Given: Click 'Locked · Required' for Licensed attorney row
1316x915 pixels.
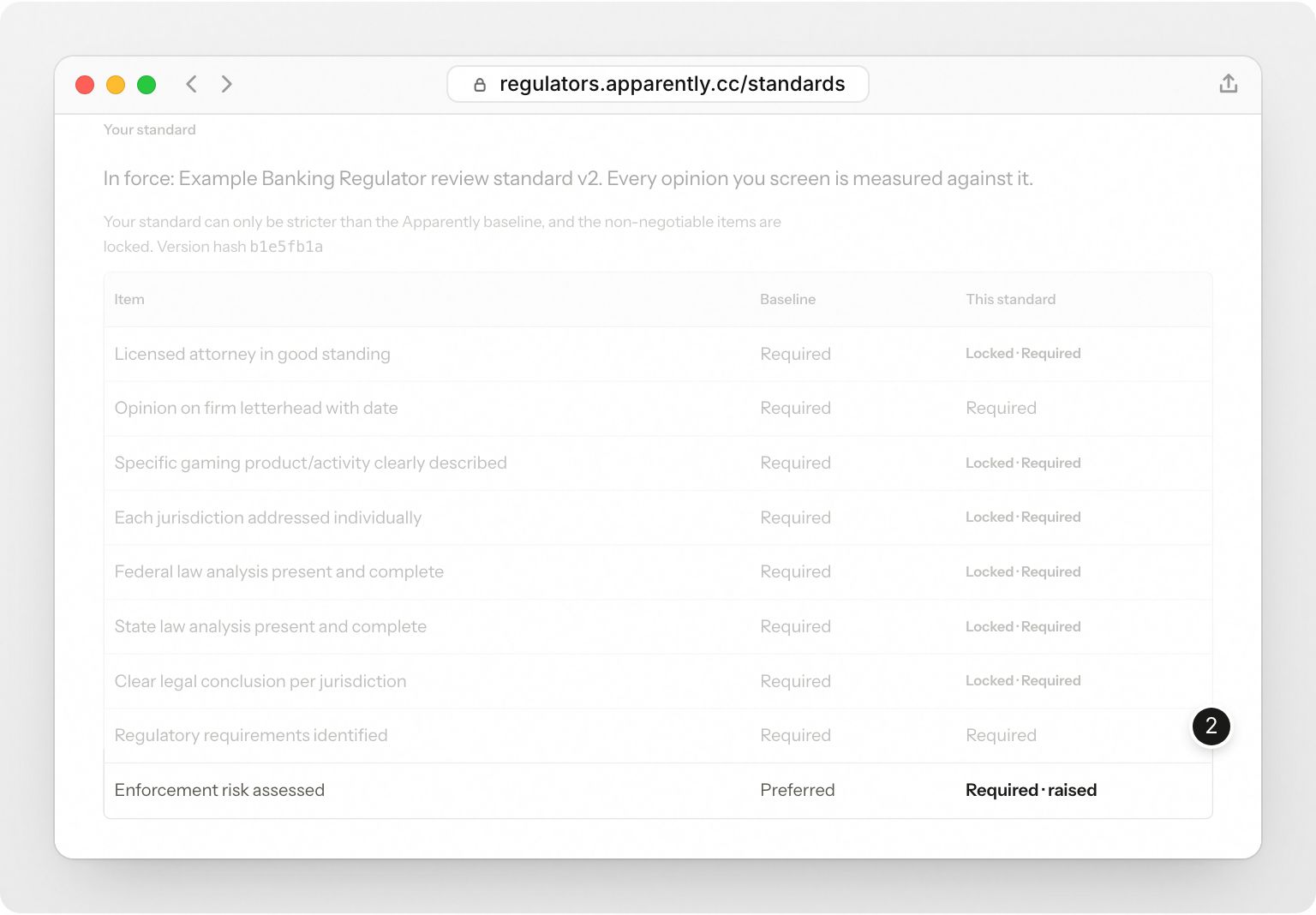Looking at the screenshot, I should pyautogui.click(x=1023, y=353).
